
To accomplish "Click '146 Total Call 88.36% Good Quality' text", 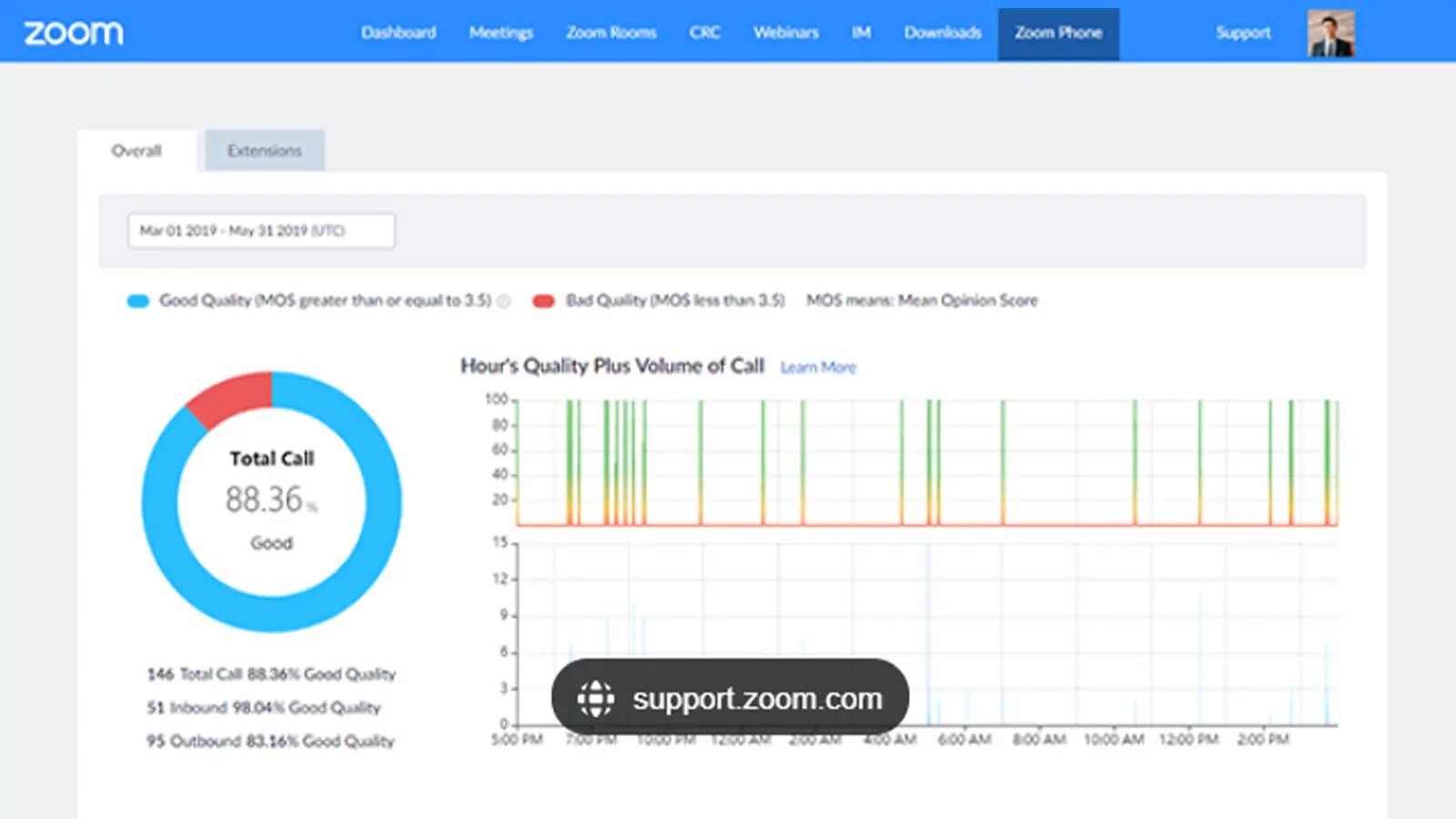I will (x=271, y=674).
